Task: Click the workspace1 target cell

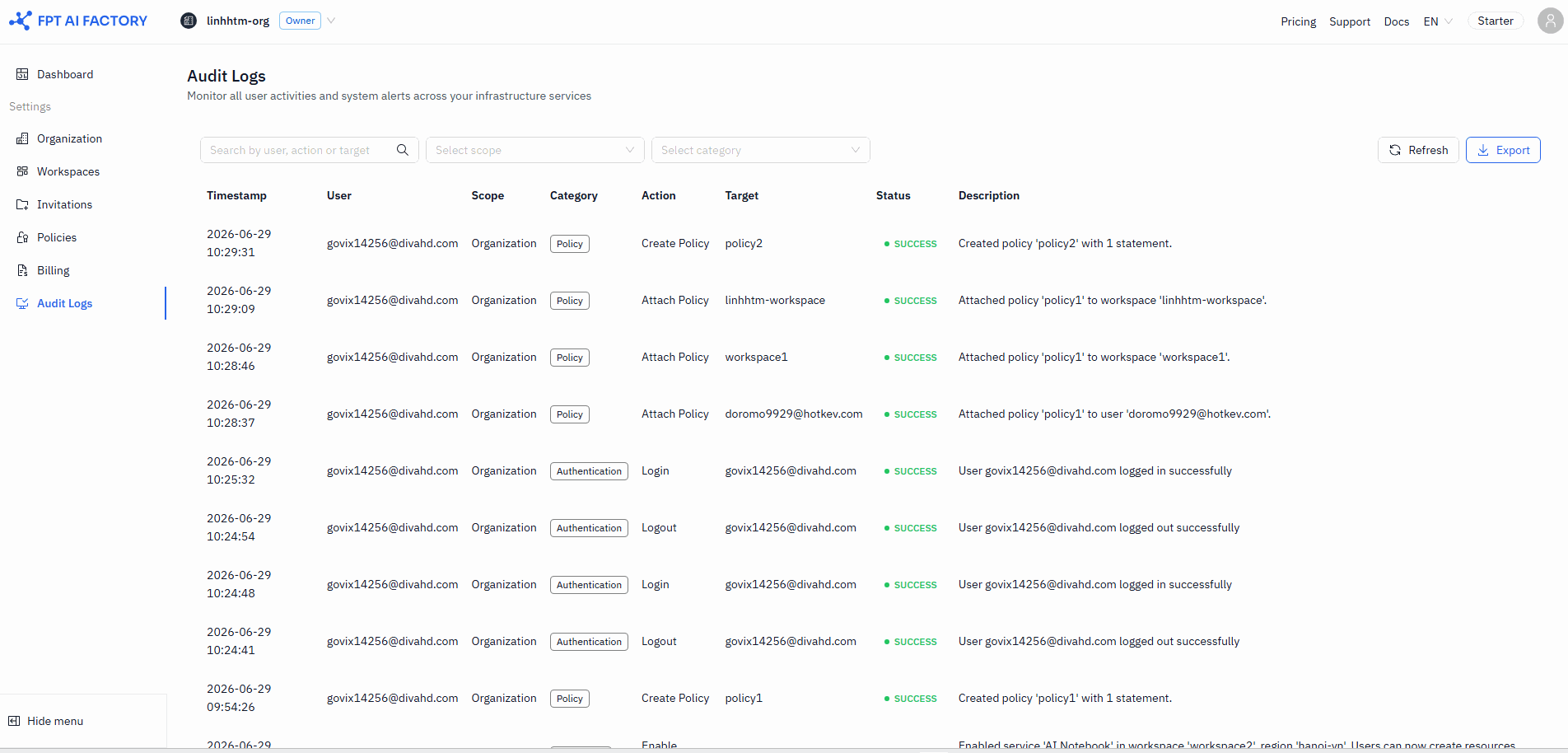Action: pos(756,357)
